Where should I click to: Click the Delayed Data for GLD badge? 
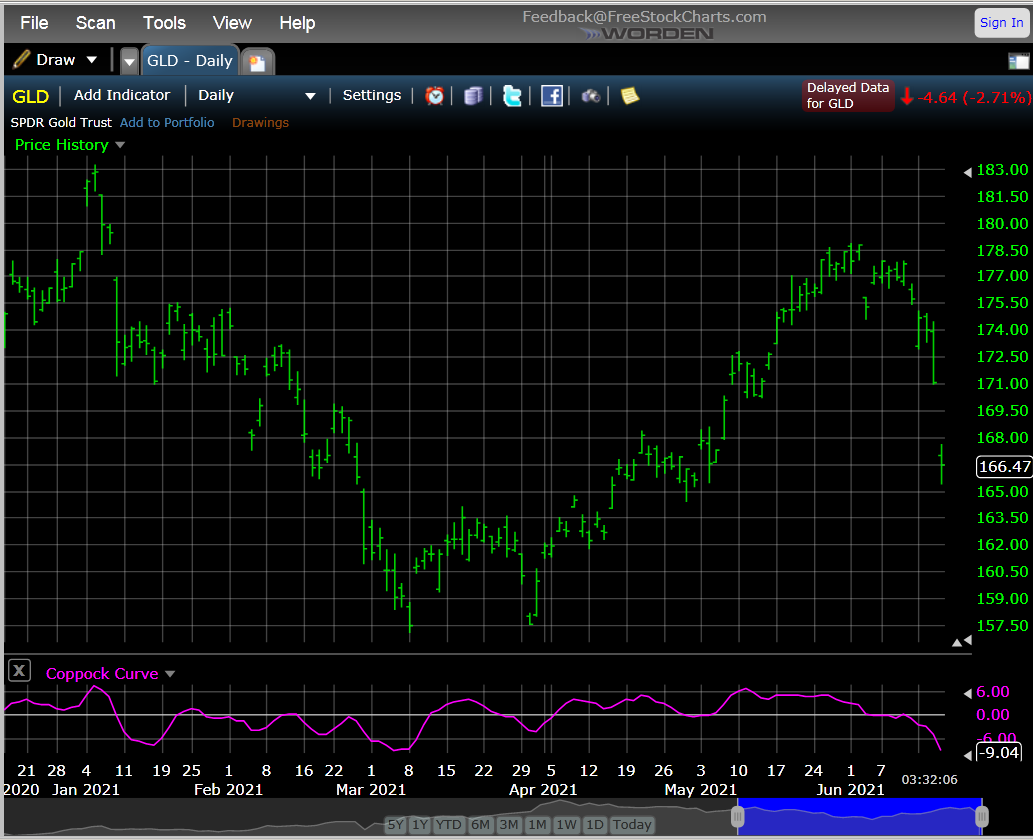[x=848, y=96]
